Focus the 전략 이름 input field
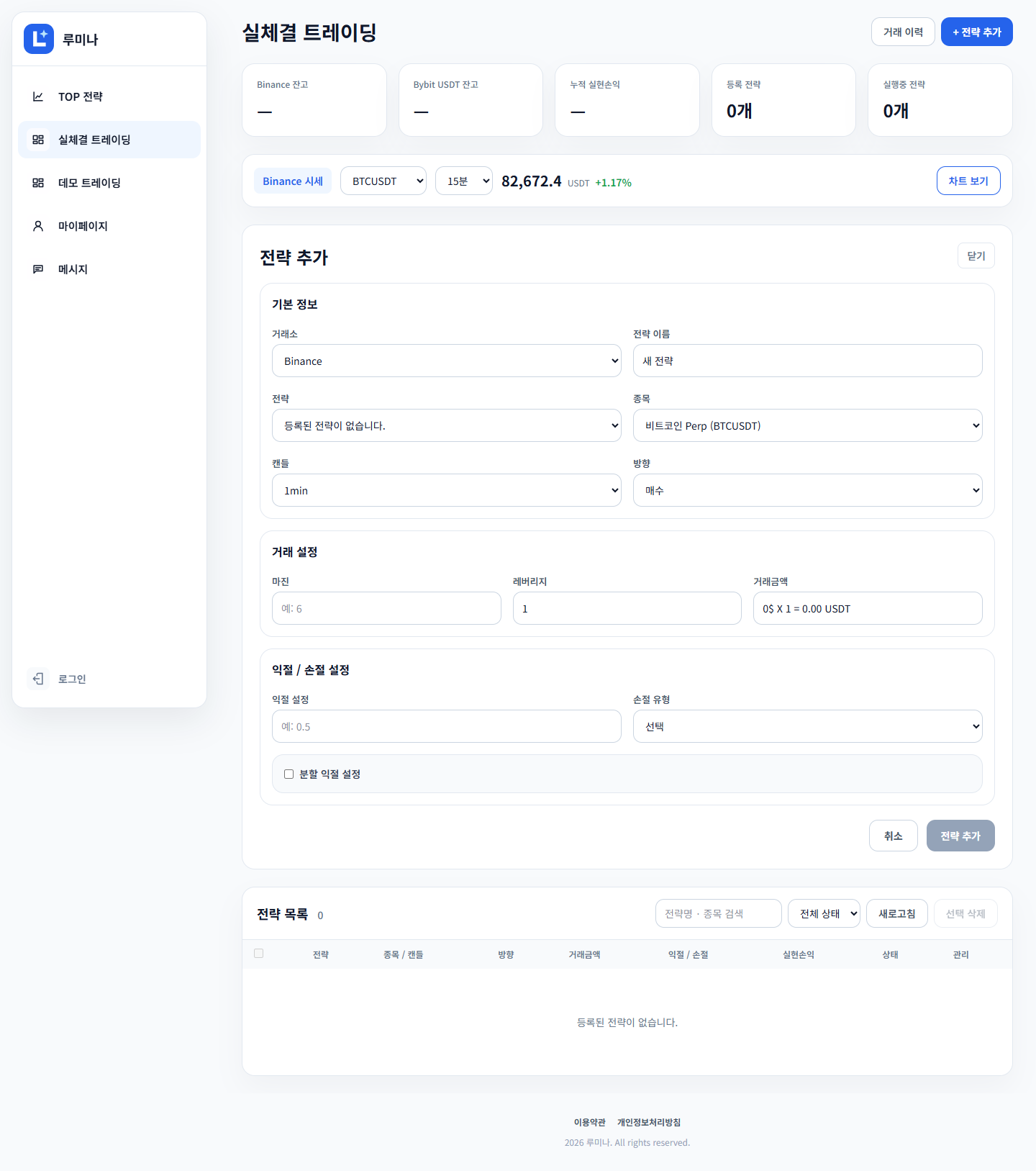The width and height of the screenshot is (1036, 1171). (x=808, y=361)
